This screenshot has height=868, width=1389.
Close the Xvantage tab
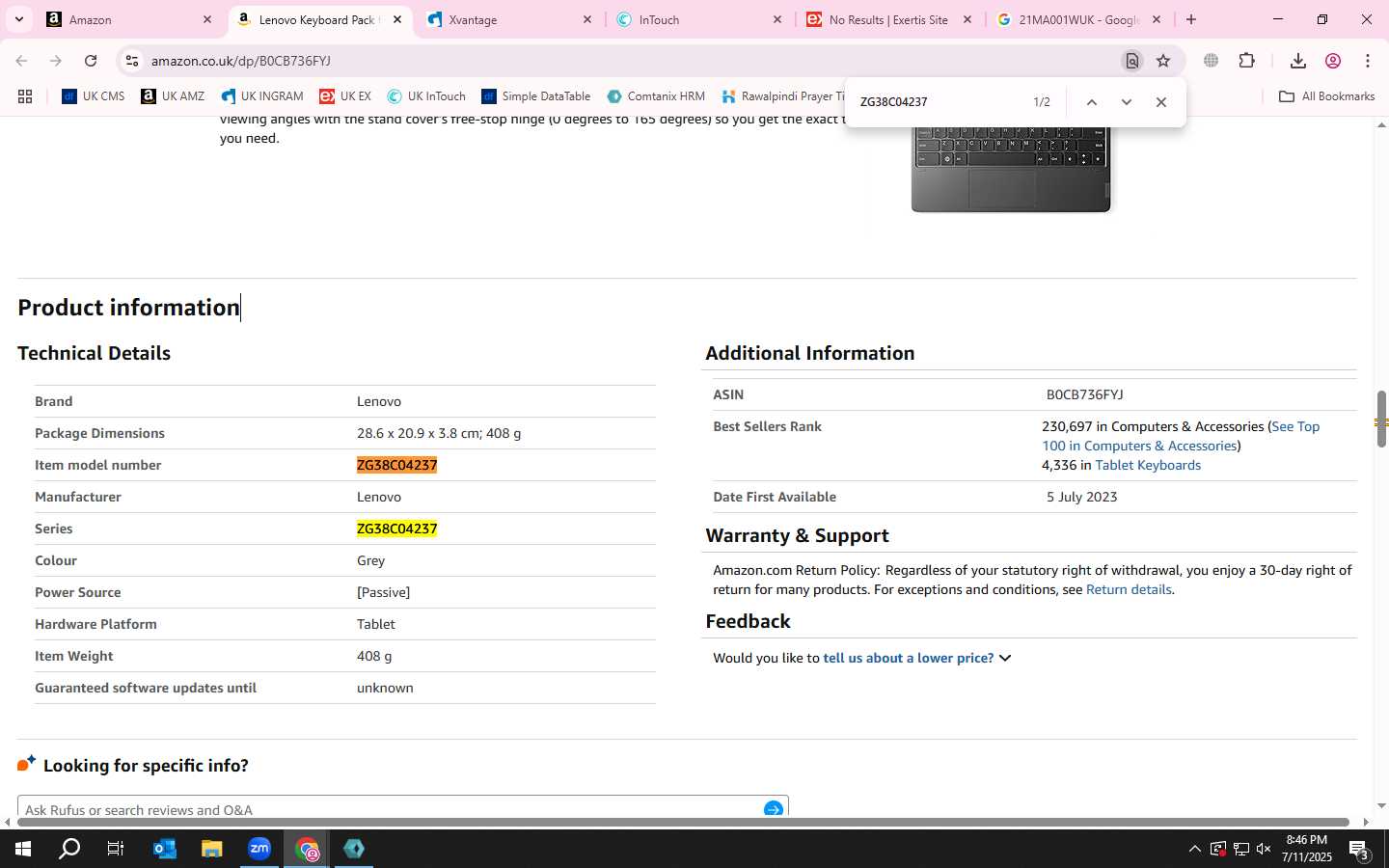coord(587,19)
